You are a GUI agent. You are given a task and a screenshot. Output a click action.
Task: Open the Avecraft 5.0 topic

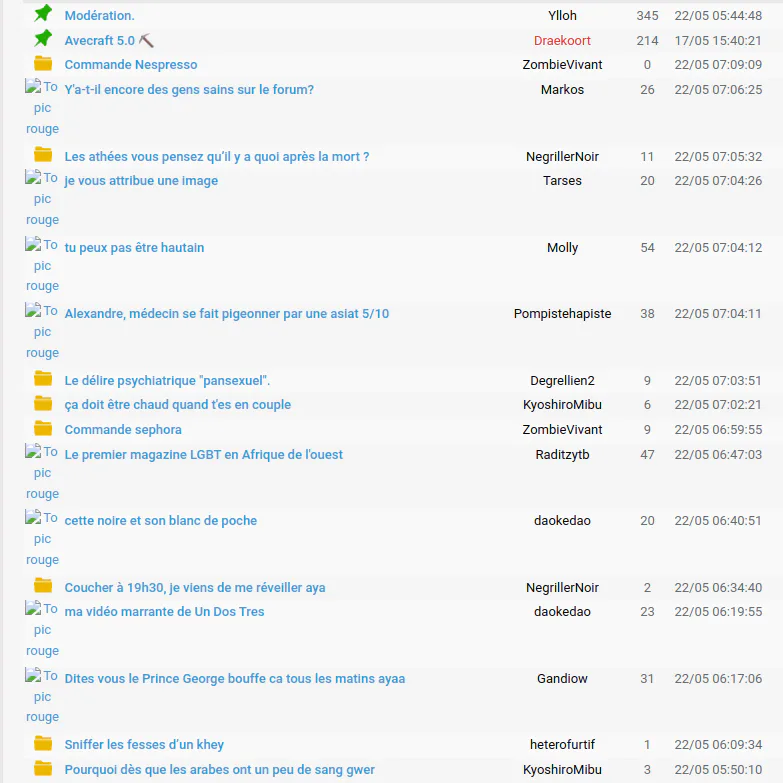pos(99,40)
